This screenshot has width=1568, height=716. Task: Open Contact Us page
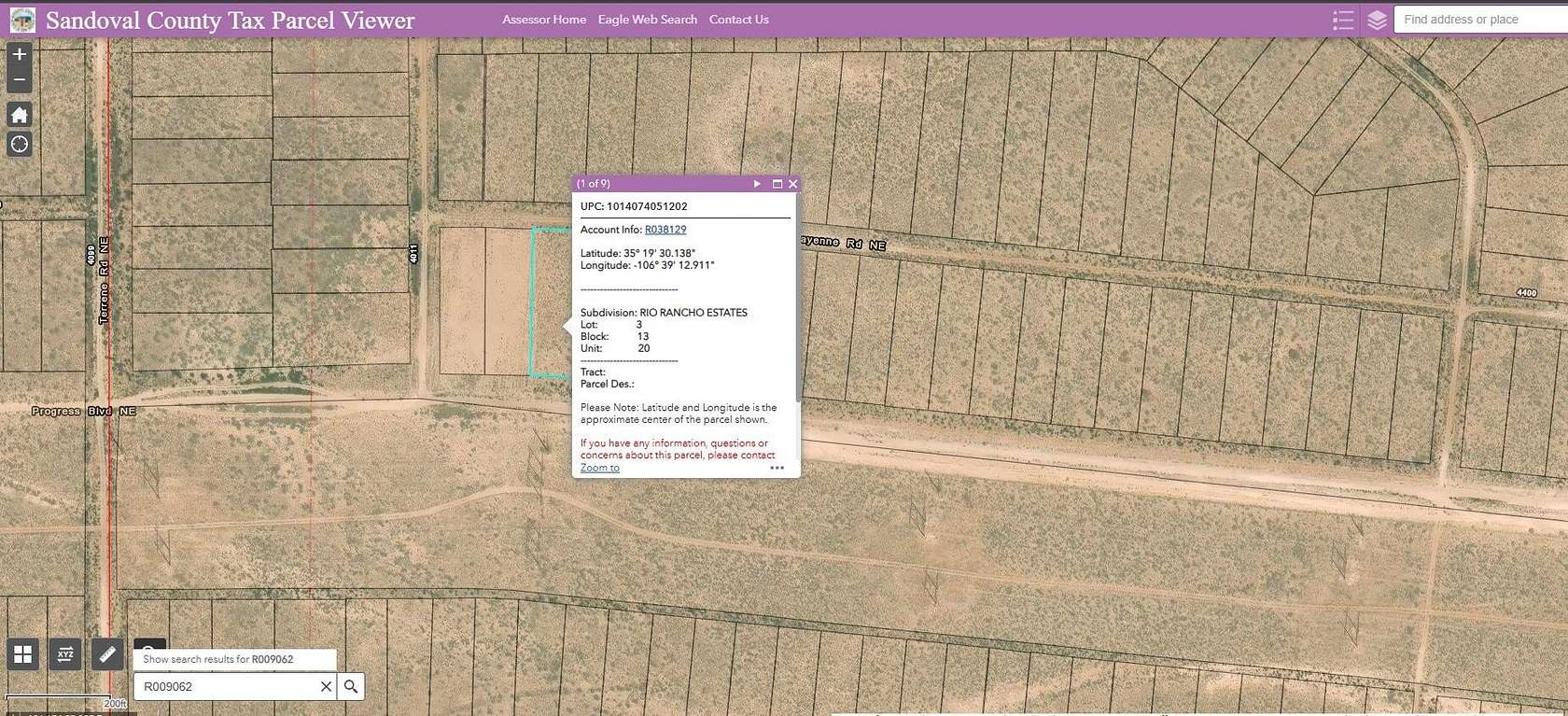pos(739,20)
